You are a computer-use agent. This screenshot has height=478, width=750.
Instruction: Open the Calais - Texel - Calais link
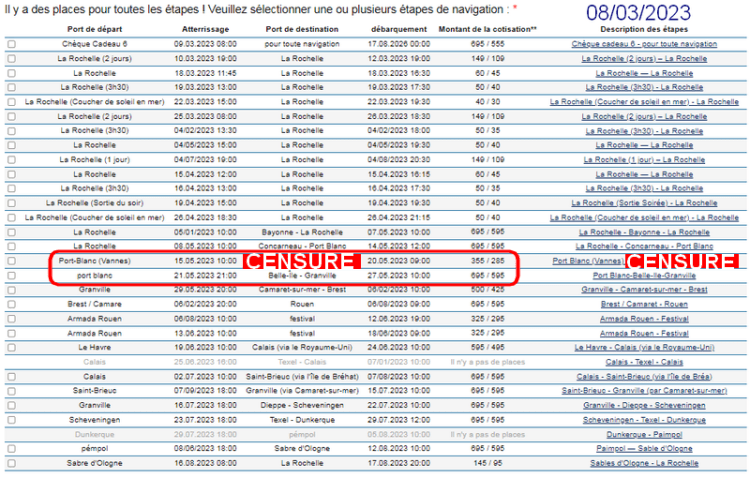pyautogui.click(x=644, y=362)
